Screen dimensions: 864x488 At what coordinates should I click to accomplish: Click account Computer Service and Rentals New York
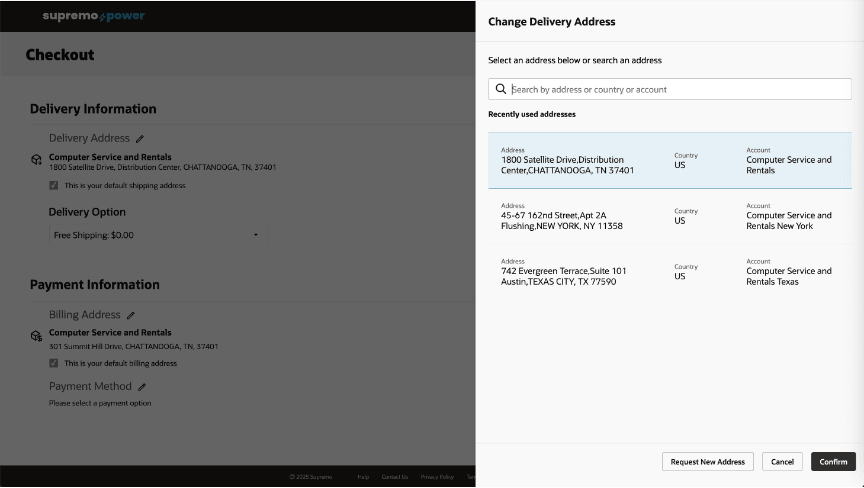pos(789,221)
